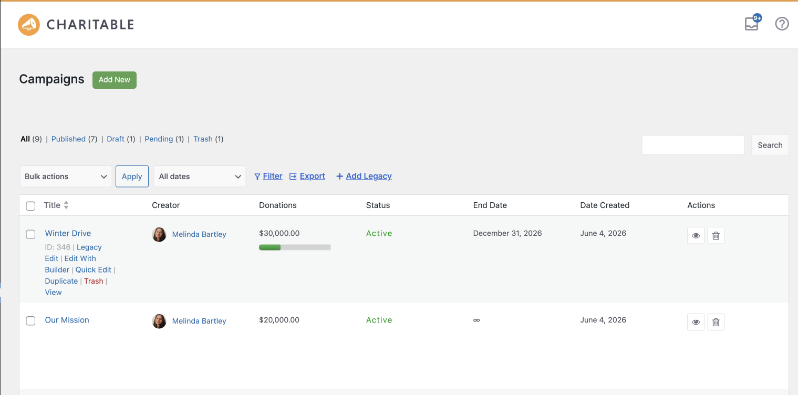The width and height of the screenshot is (798, 395).
Task: Check the Winter Drive row checkbox
Action: tap(31, 234)
